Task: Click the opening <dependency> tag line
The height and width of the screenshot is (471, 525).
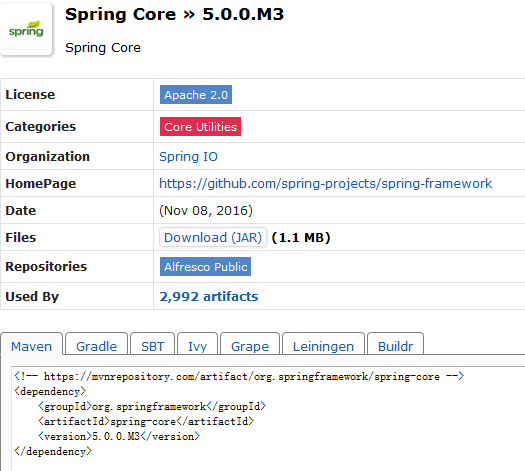Action: pyautogui.click(x=50, y=392)
